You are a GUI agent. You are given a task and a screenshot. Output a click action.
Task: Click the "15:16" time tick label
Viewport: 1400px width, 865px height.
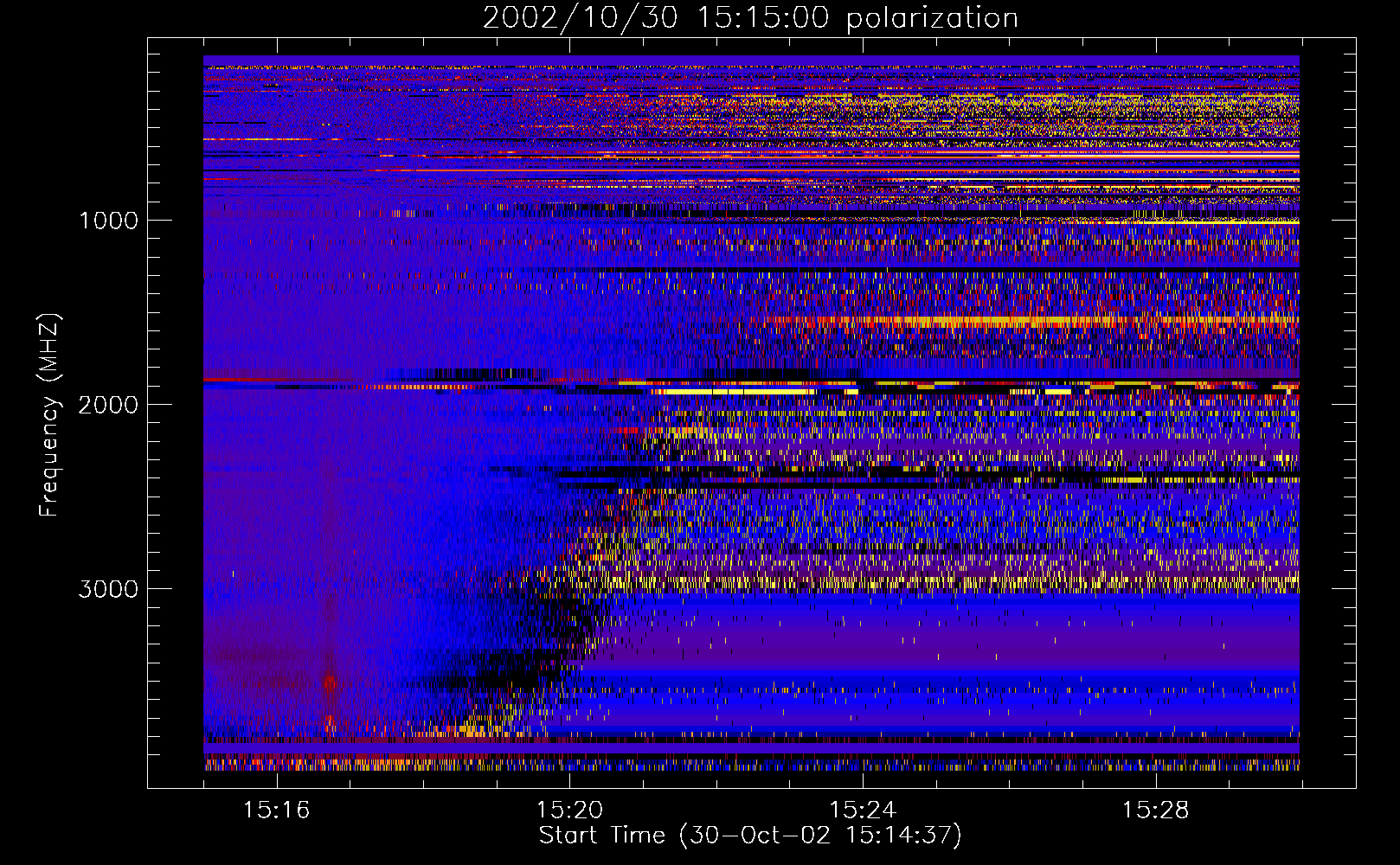coord(276,810)
